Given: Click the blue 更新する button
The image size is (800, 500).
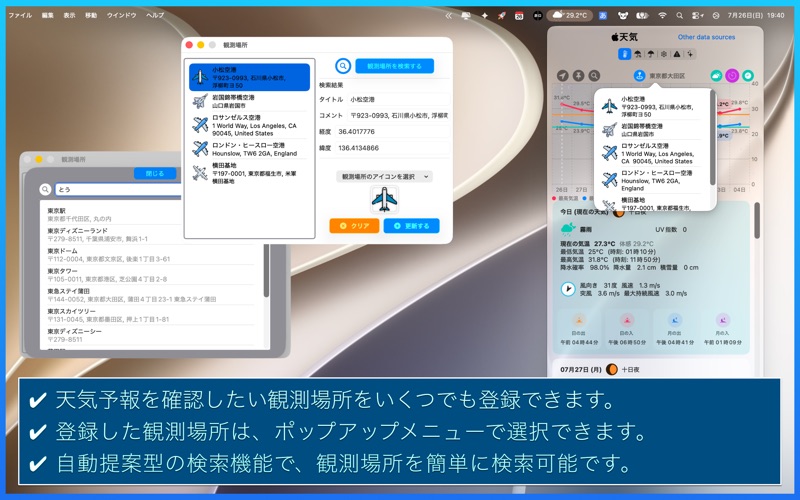Looking at the screenshot, I should point(411,226).
